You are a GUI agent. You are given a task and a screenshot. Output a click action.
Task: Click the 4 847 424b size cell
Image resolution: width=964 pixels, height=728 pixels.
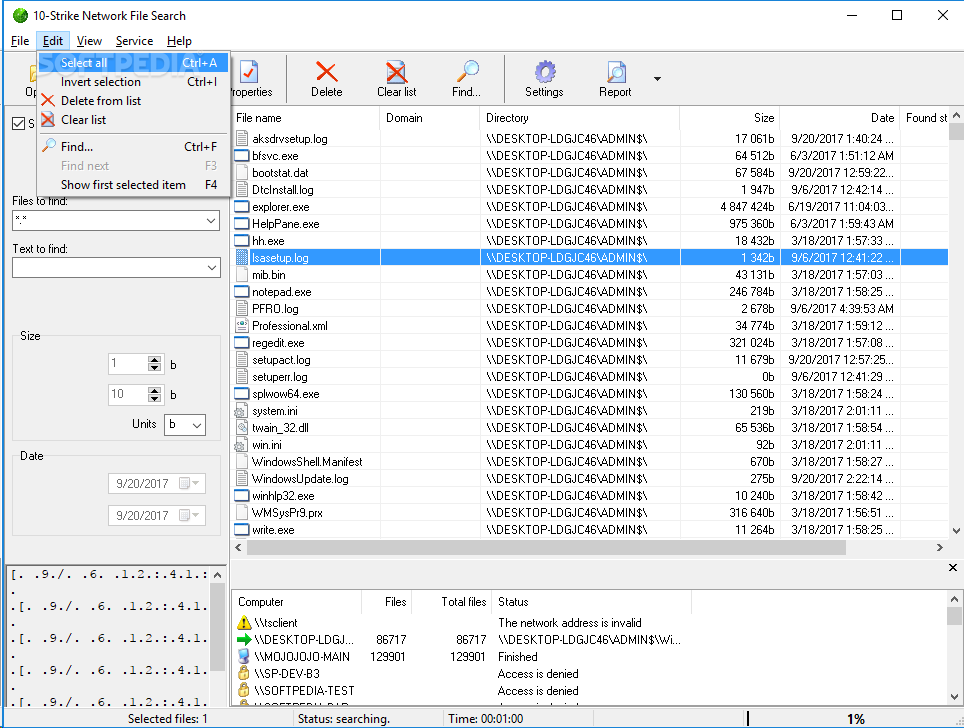(x=747, y=207)
